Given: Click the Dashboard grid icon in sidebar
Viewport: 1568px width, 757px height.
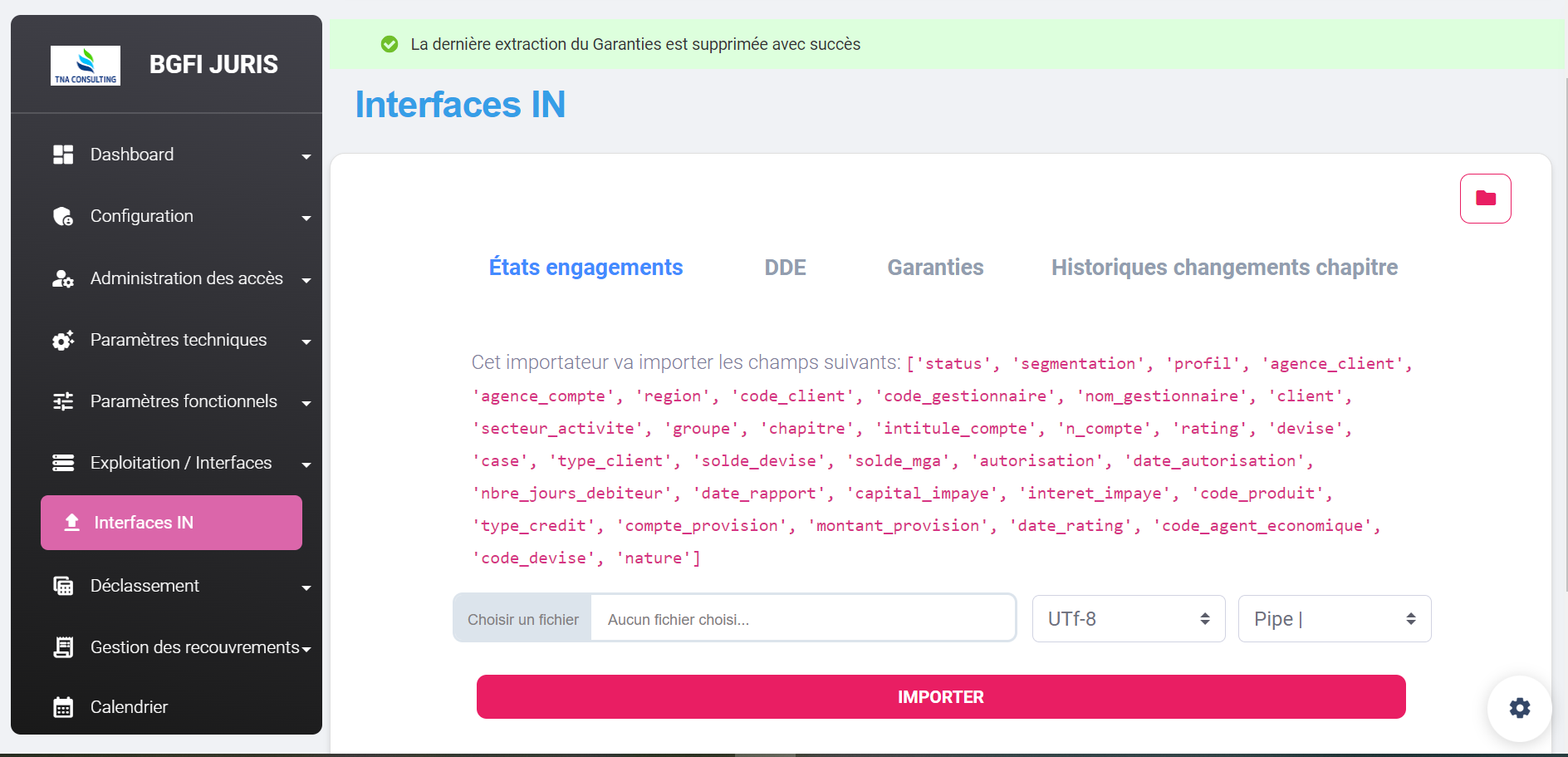Looking at the screenshot, I should click(x=63, y=155).
